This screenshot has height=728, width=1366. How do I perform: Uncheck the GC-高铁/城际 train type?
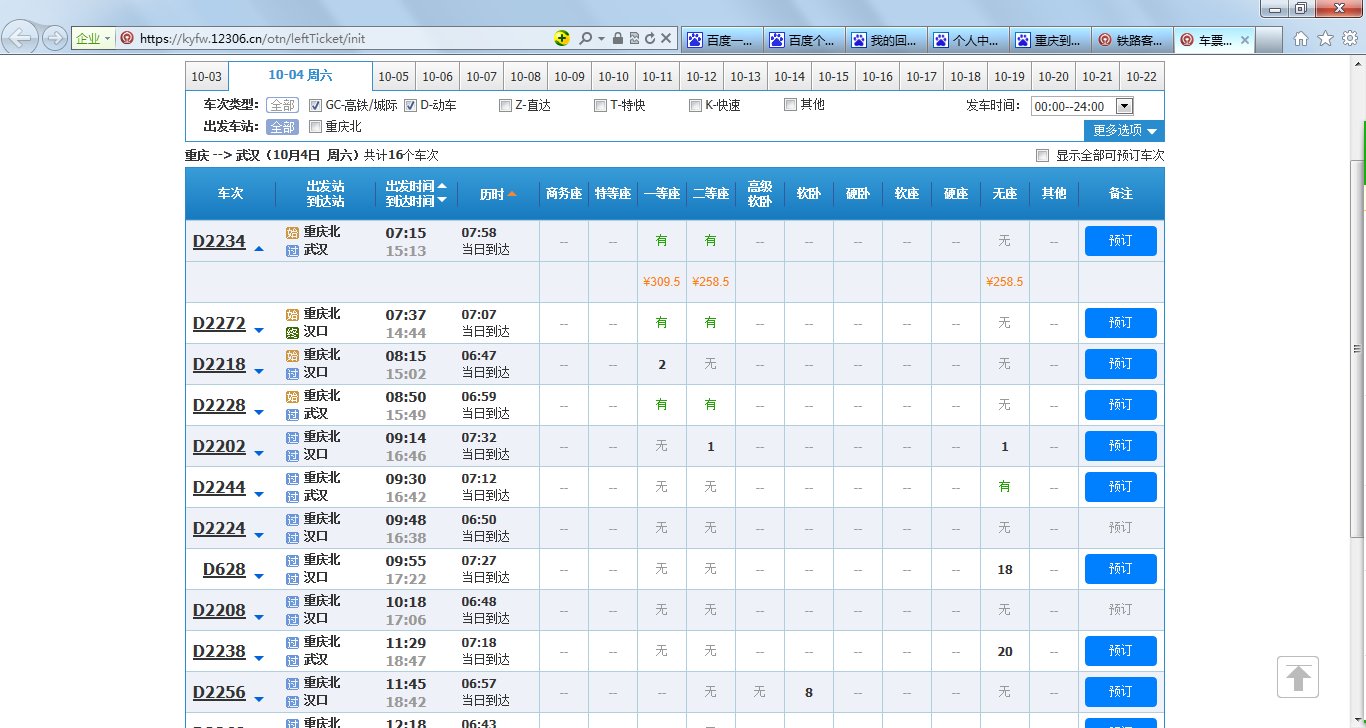[x=316, y=105]
